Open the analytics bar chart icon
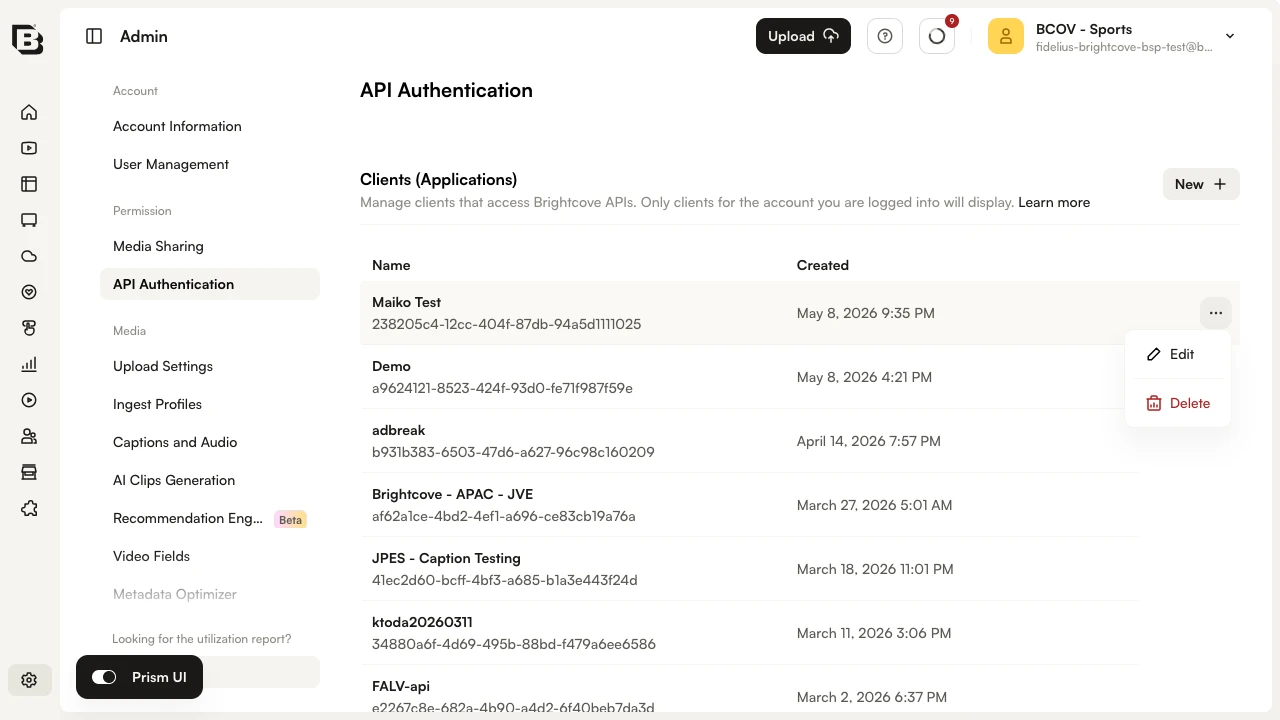This screenshot has width=1280, height=720. [x=29, y=364]
